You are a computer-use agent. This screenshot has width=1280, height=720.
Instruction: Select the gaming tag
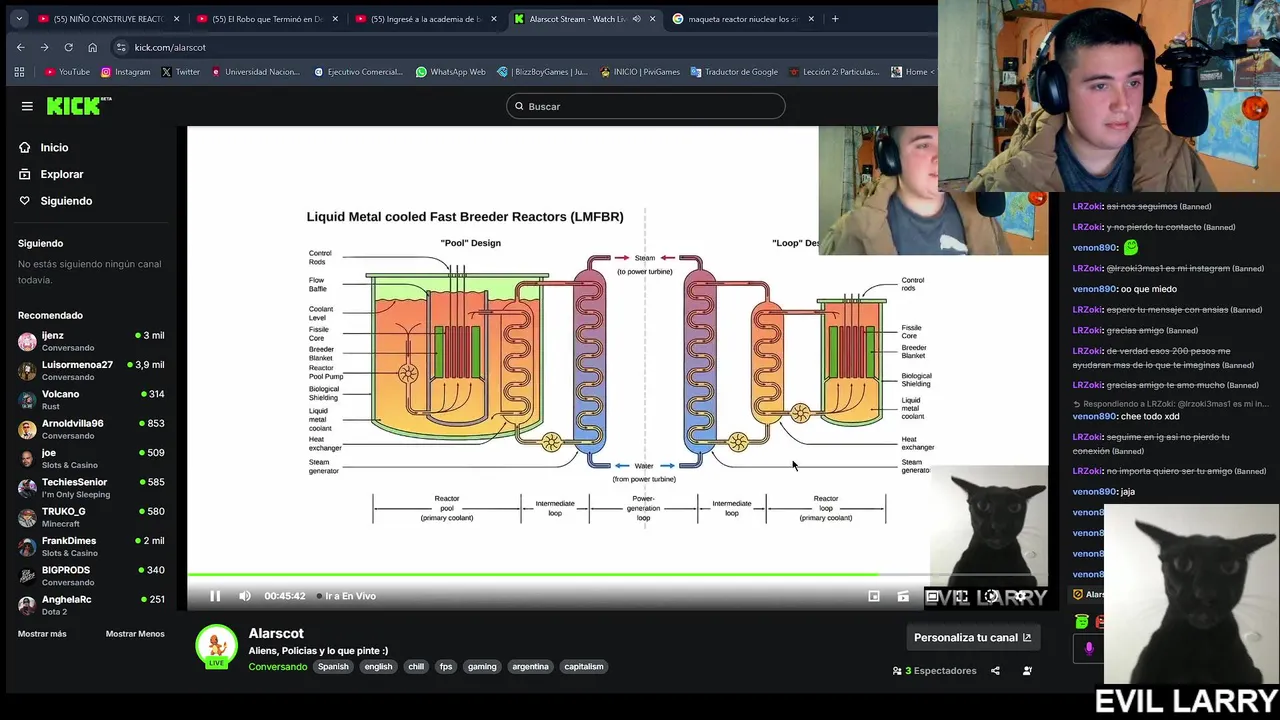tap(482, 666)
